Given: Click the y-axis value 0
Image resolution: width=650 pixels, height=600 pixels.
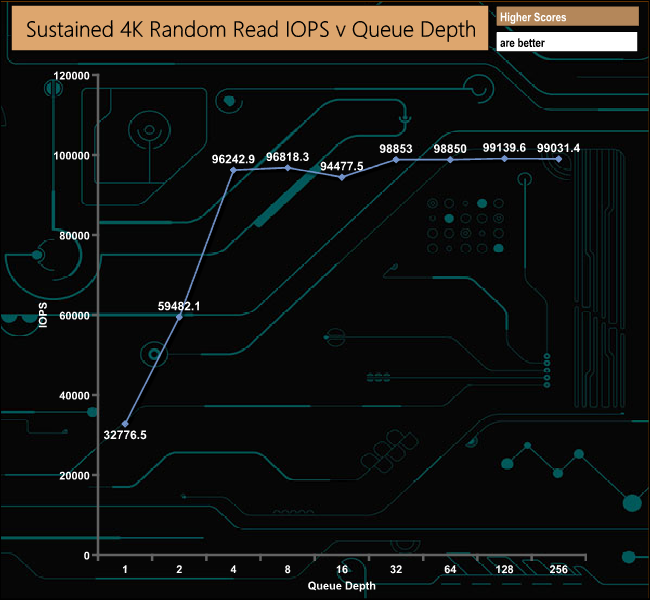Looking at the screenshot, I should coord(87,556).
